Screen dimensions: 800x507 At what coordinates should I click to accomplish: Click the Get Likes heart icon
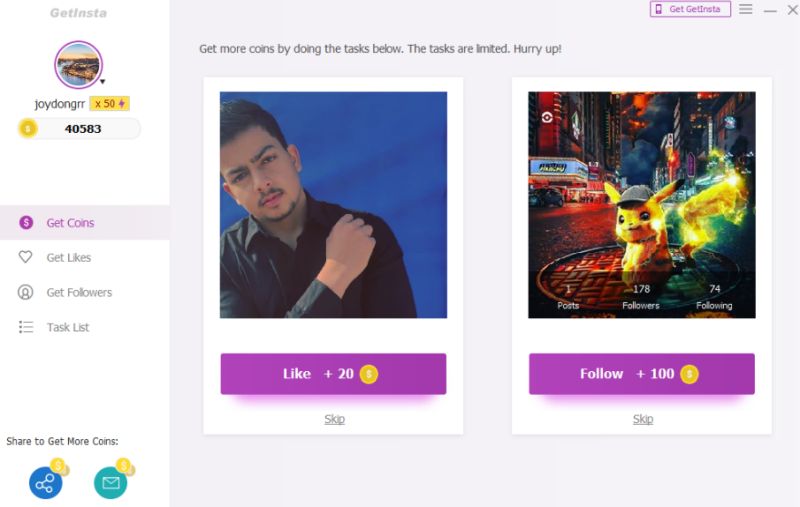pos(26,257)
